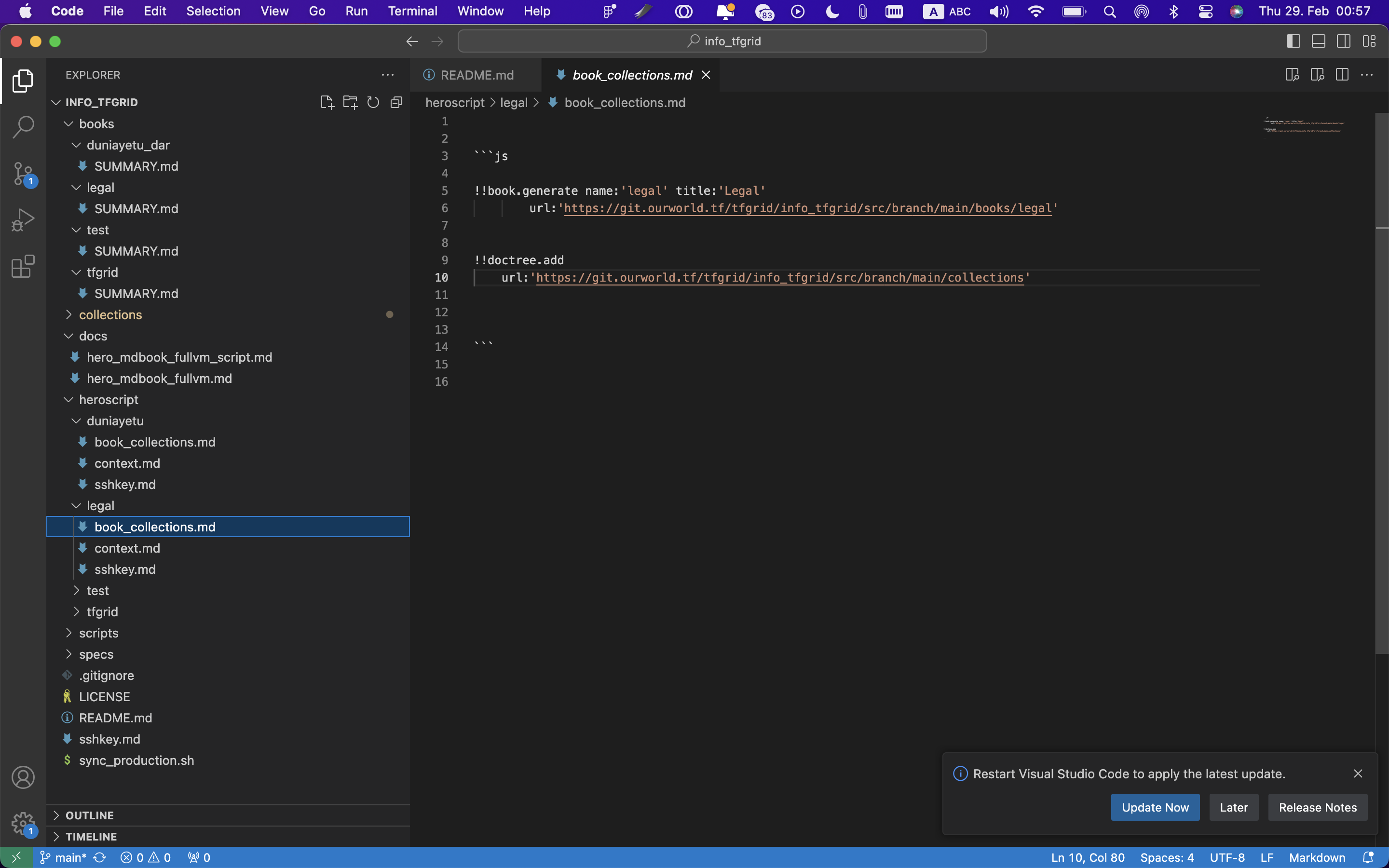
Task: Click Refresh Explorer icon
Action: [x=373, y=102]
